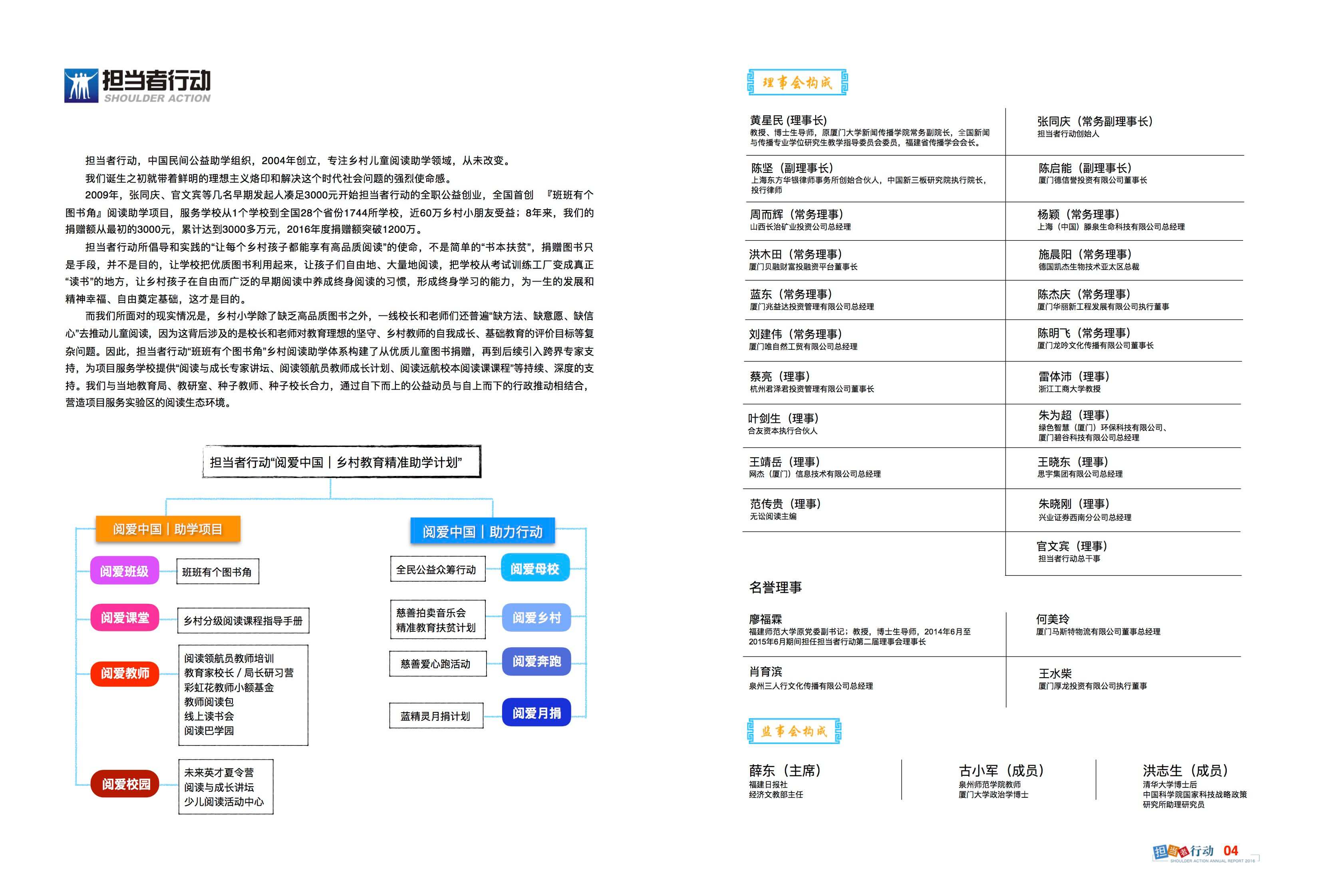The width and height of the screenshot is (1321, 896).
Task: Click the name 雷体沛（理事）
Action: pyautogui.click(x=1074, y=376)
